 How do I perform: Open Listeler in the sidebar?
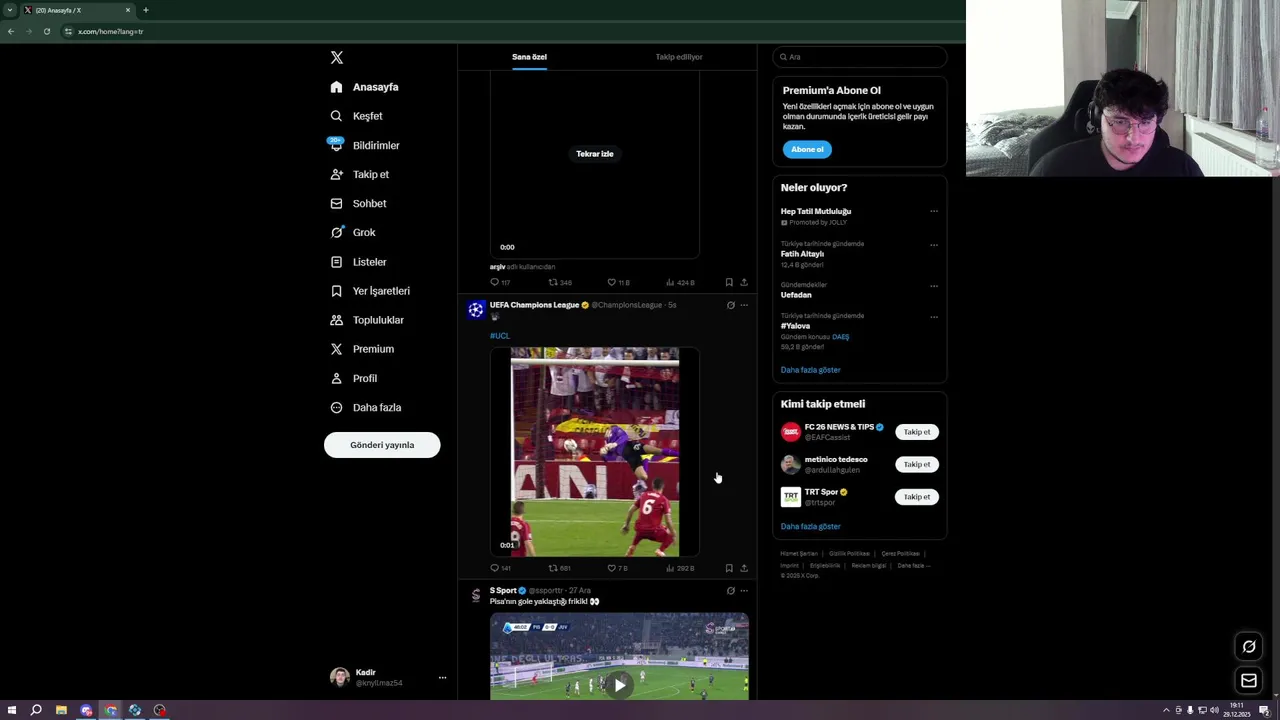tap(358, 262)
